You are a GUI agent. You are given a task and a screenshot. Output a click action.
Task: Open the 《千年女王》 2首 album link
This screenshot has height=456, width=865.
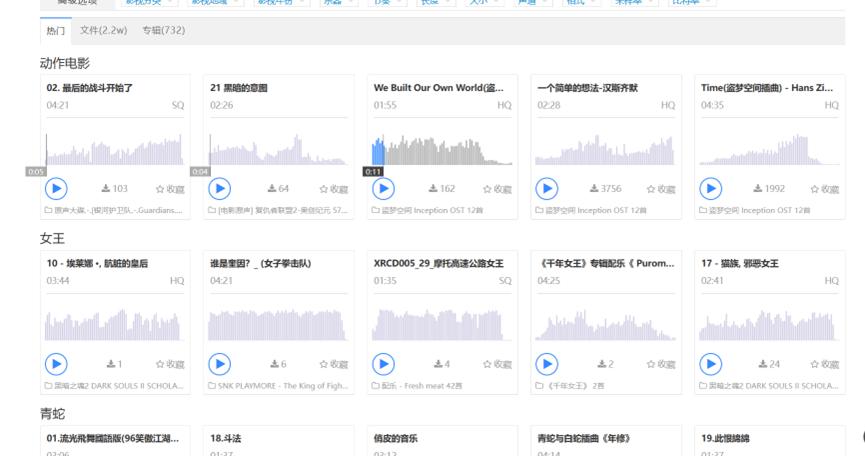point(570,385)
